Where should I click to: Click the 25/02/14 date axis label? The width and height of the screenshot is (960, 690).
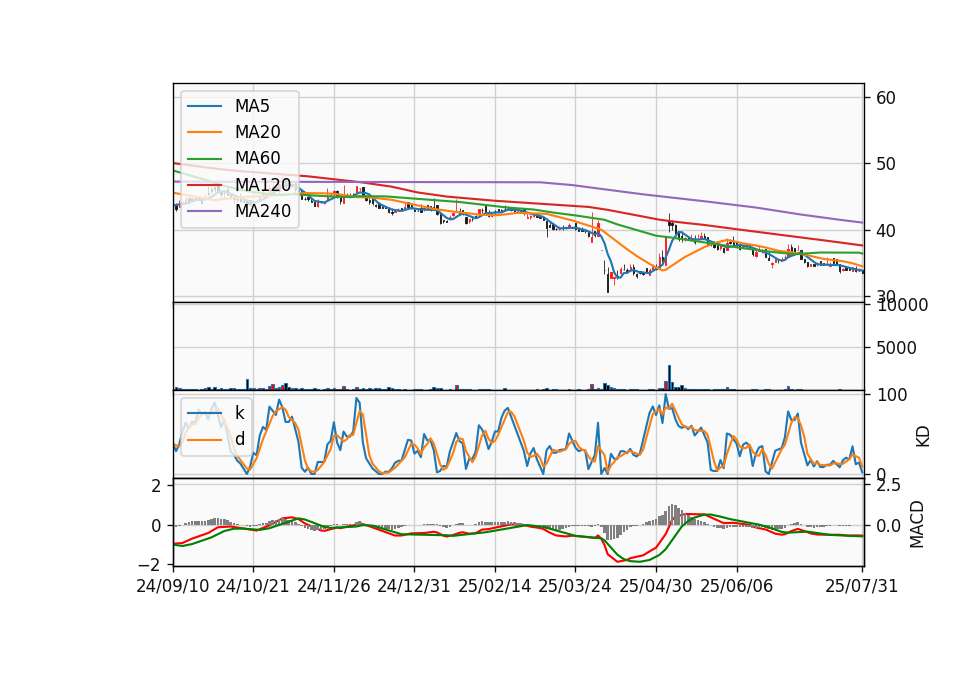495,586
